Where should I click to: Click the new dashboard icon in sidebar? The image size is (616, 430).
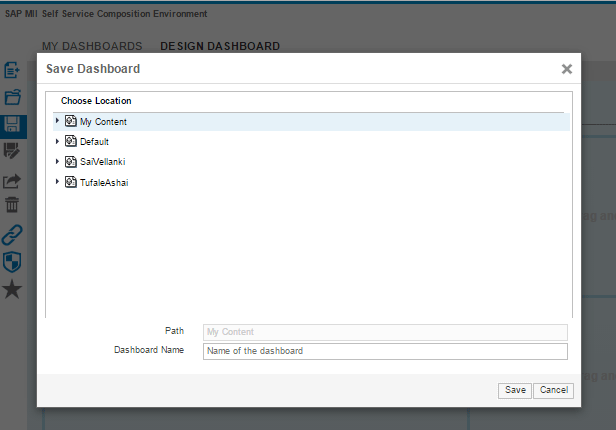pos(13,70)
